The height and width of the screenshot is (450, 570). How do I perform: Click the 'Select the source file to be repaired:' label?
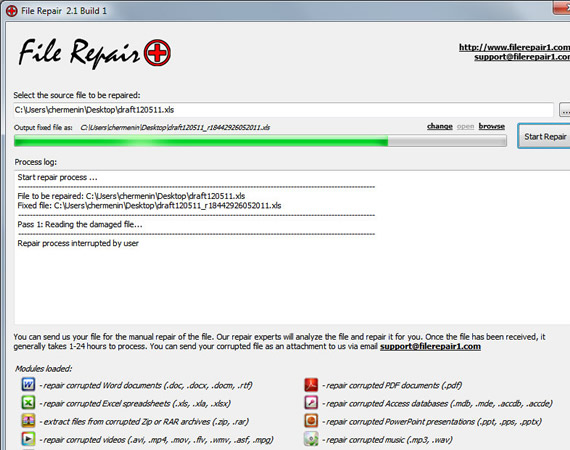pos(77,95)
